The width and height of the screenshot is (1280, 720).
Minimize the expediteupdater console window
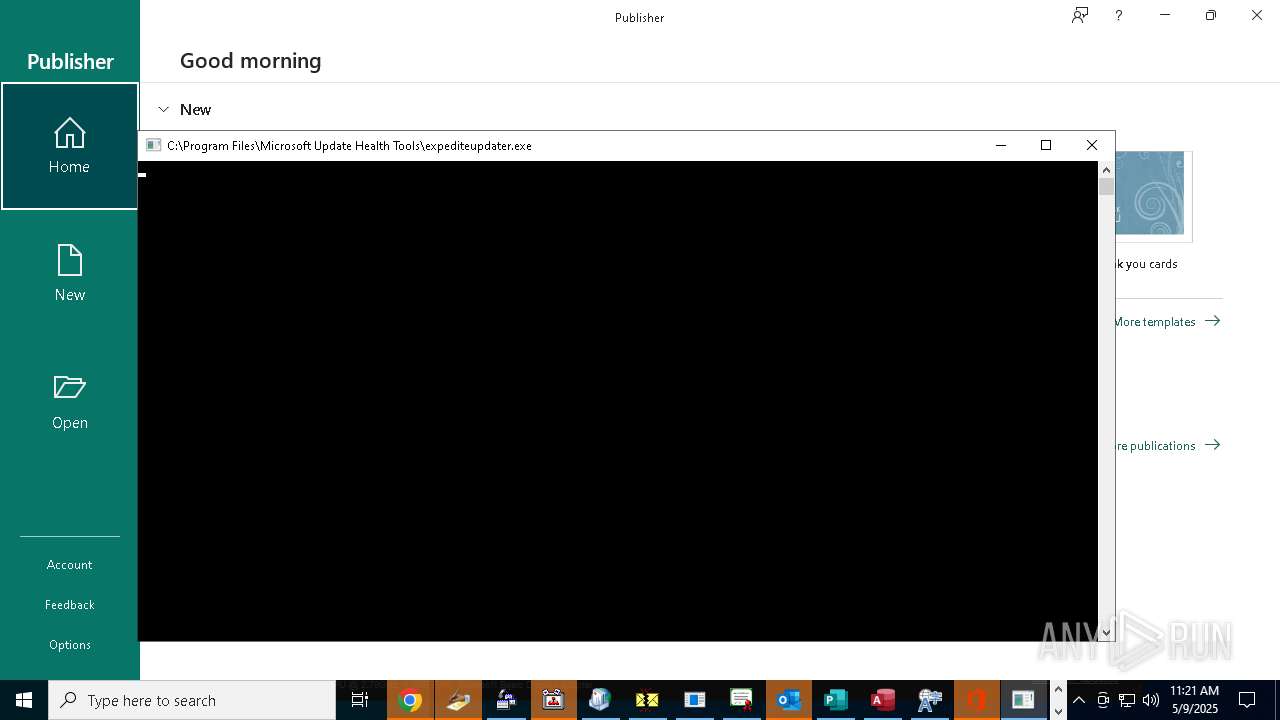[1000, 145]
